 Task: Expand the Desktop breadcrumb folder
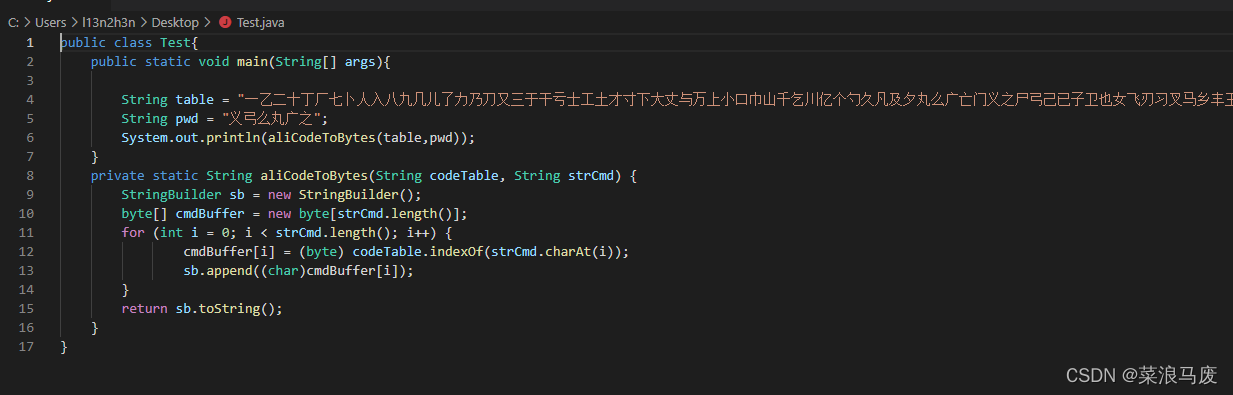[x=177, y=22]
